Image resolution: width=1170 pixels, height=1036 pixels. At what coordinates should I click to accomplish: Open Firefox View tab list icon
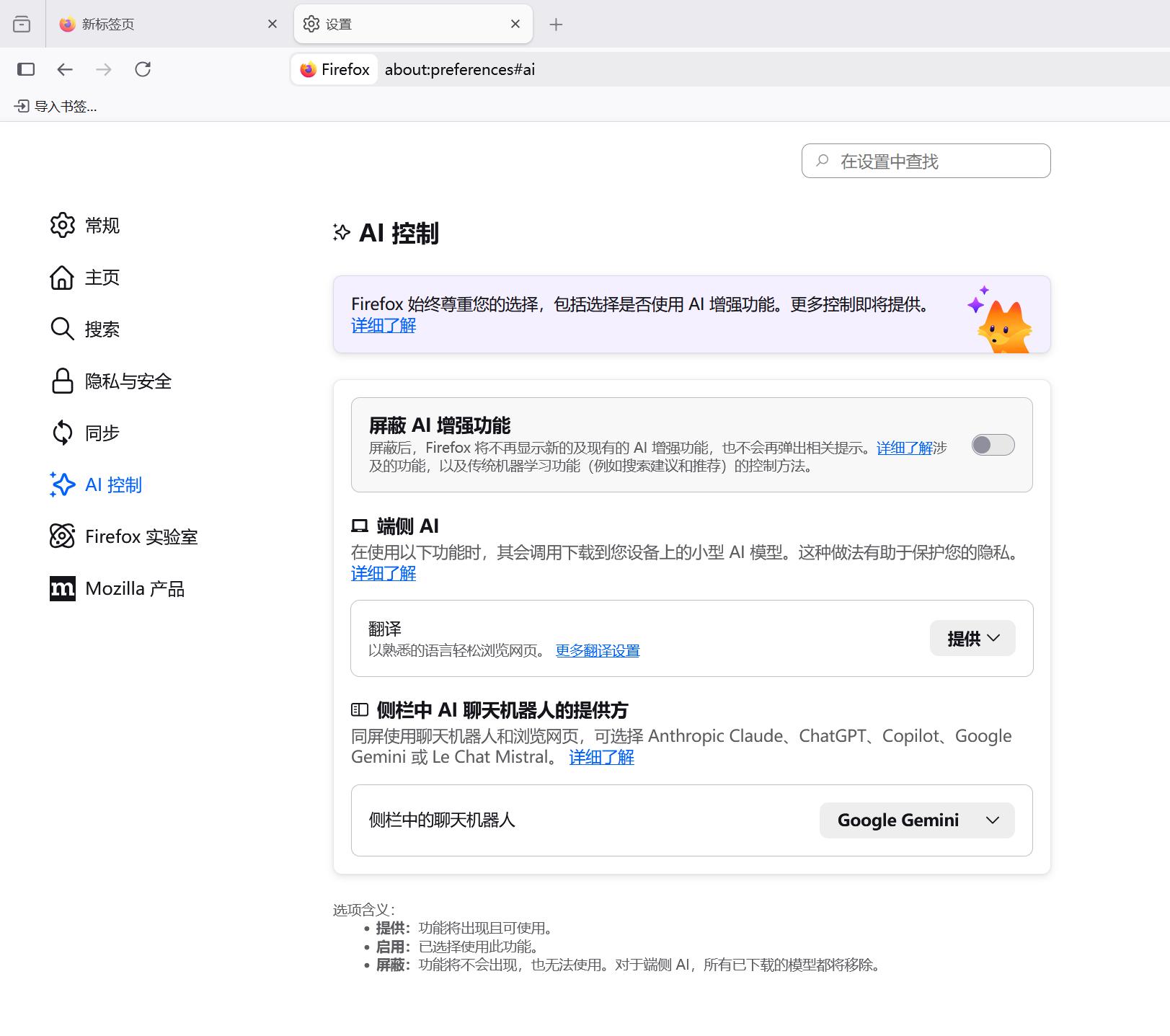pyautogui.click(x=22, y=24)
